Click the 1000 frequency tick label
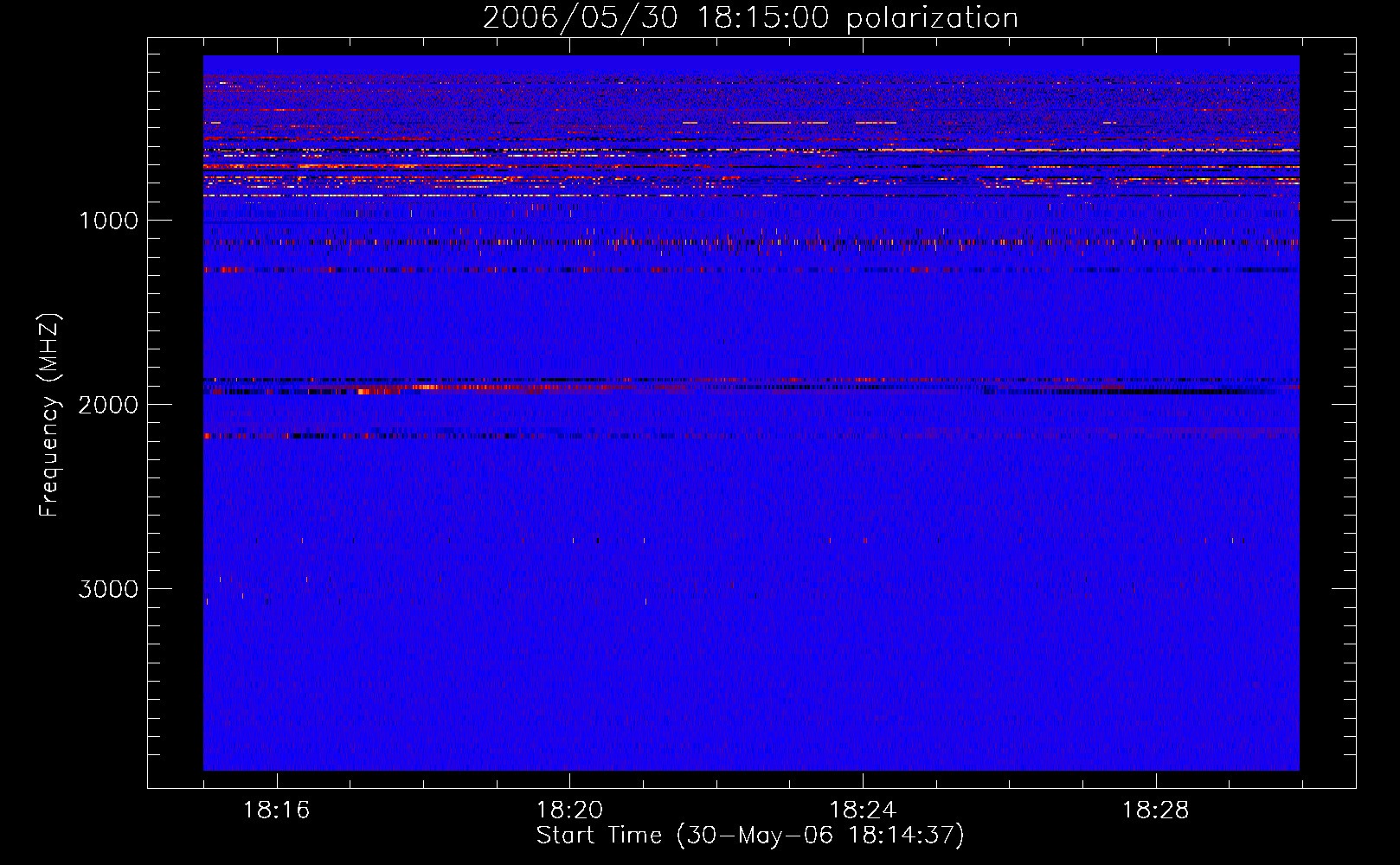The height and width of the screenshot is (865, 1400). pos(108,221)
